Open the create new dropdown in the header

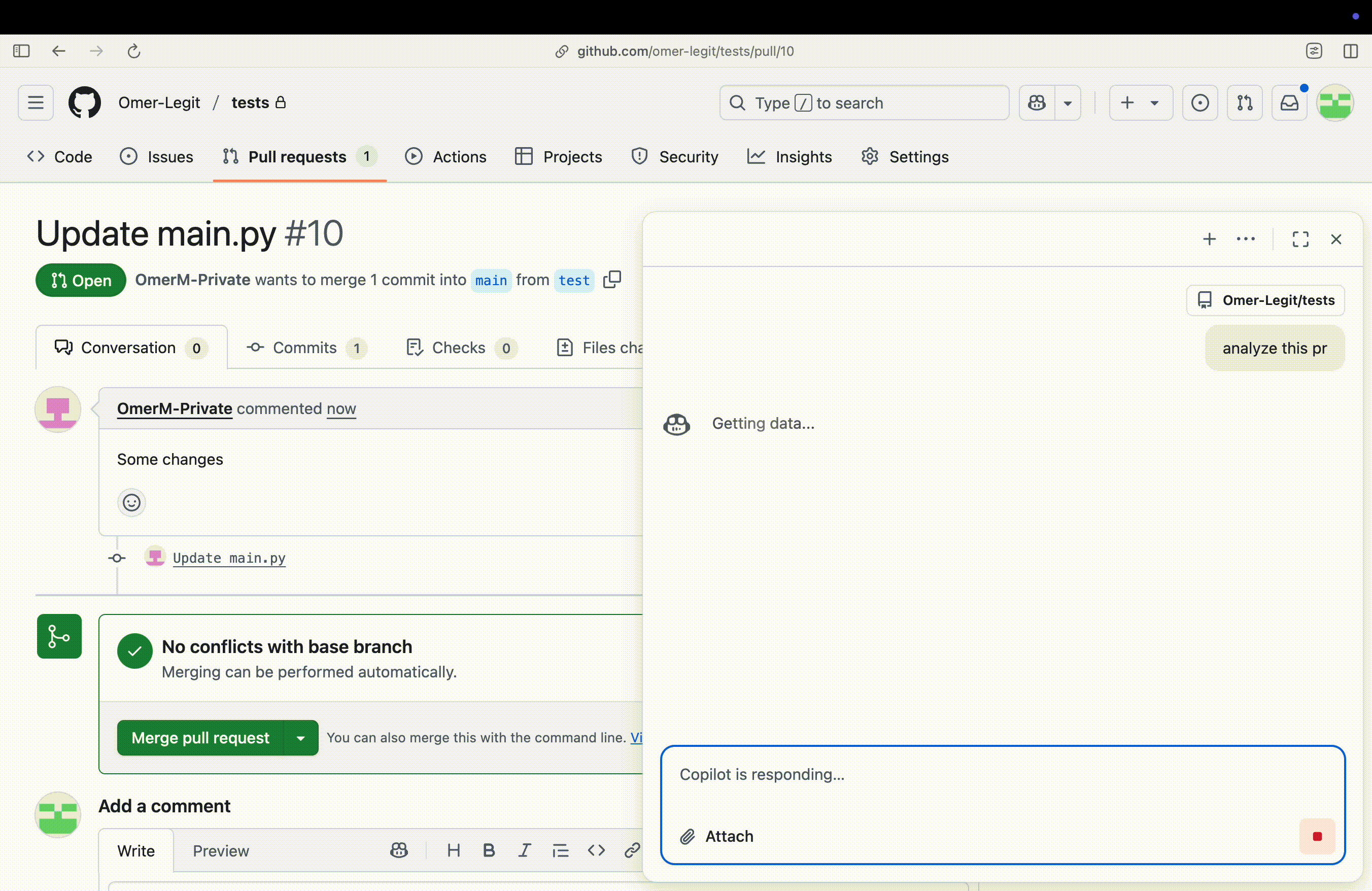coord(1155,102)
